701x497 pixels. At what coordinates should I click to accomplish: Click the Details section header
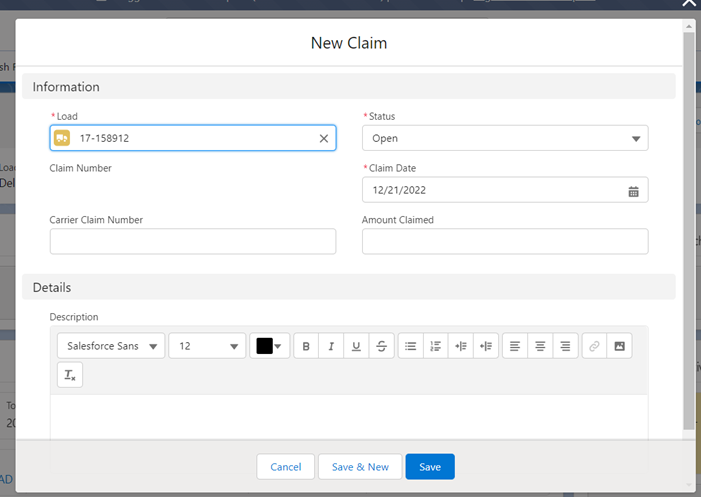click(x=349, y=287)
